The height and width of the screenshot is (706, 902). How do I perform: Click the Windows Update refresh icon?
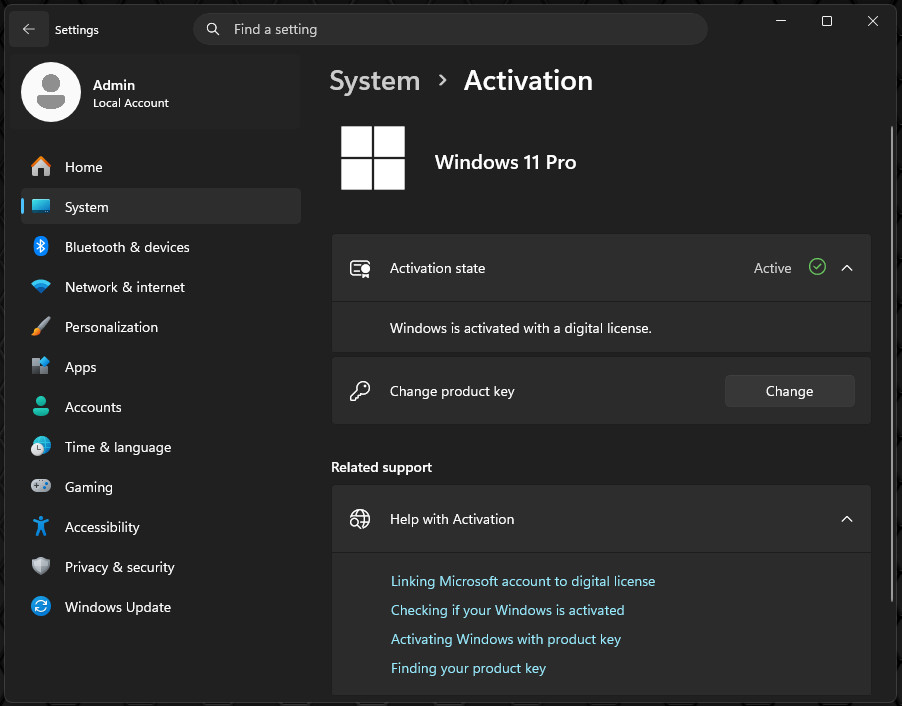[41, 606]
